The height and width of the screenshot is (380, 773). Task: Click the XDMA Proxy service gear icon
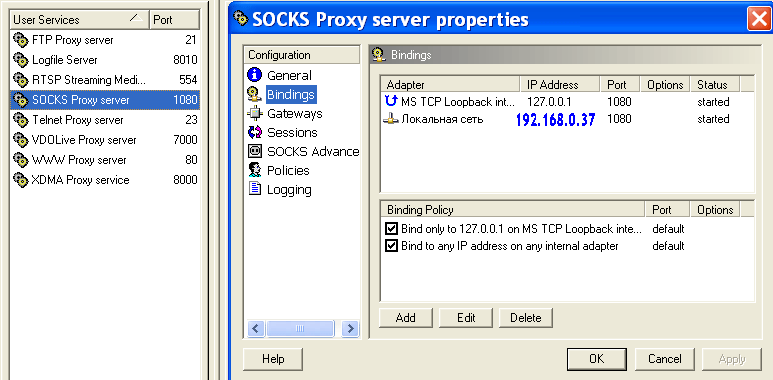tap(21, 180)
